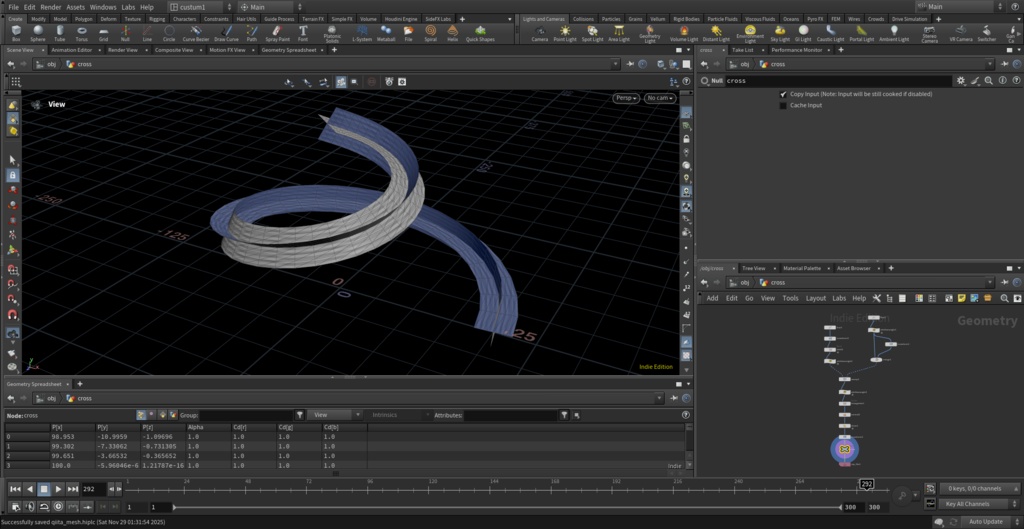
Task: Select the Helix shelf tool
Action: (x=453, y=33)
